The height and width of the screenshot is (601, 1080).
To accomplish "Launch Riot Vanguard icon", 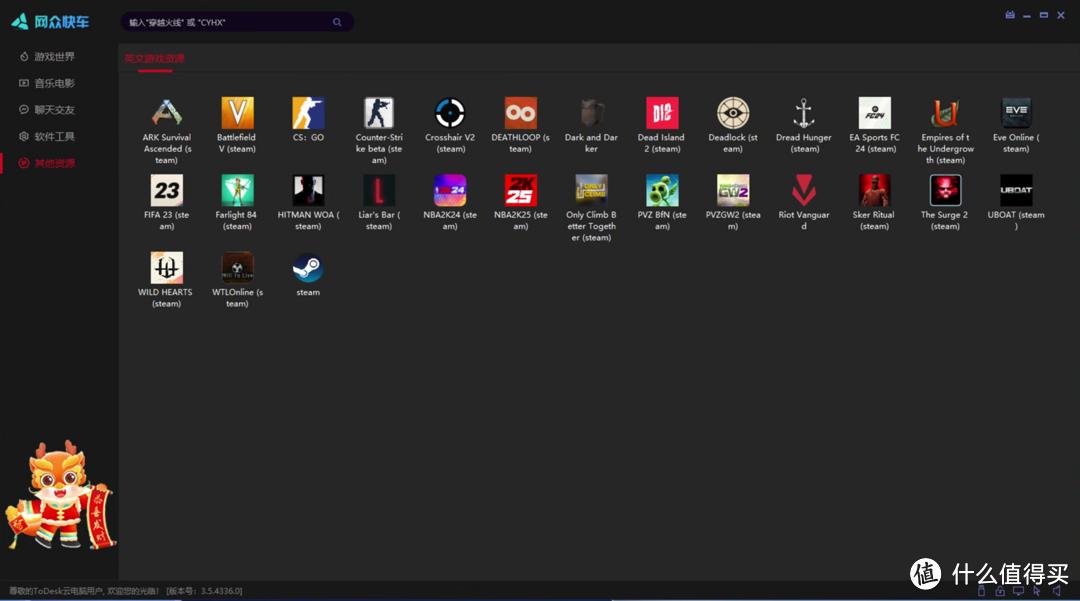I will [x=804, y=190].
